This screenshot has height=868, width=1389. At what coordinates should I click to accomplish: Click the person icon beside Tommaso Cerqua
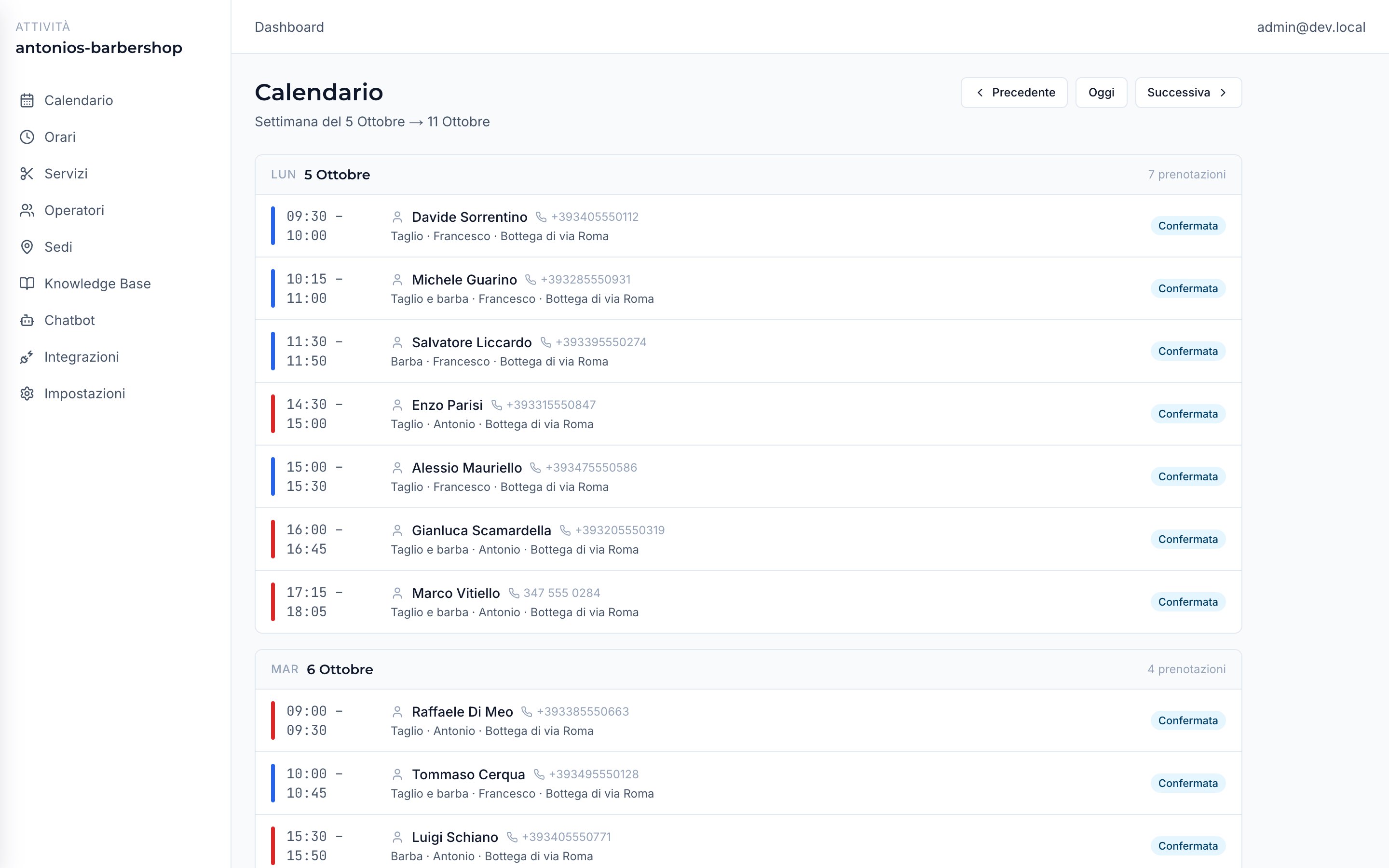coord(397,775)
